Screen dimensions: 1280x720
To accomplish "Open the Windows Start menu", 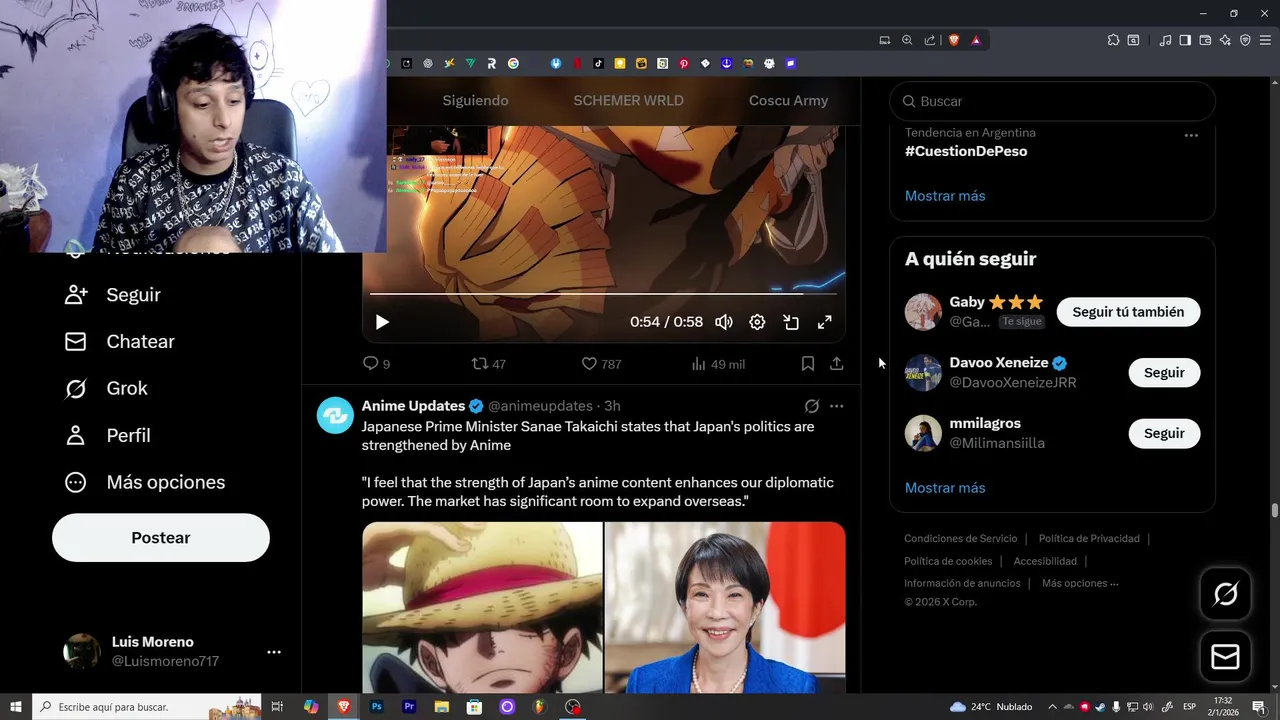I will point(16,707).
